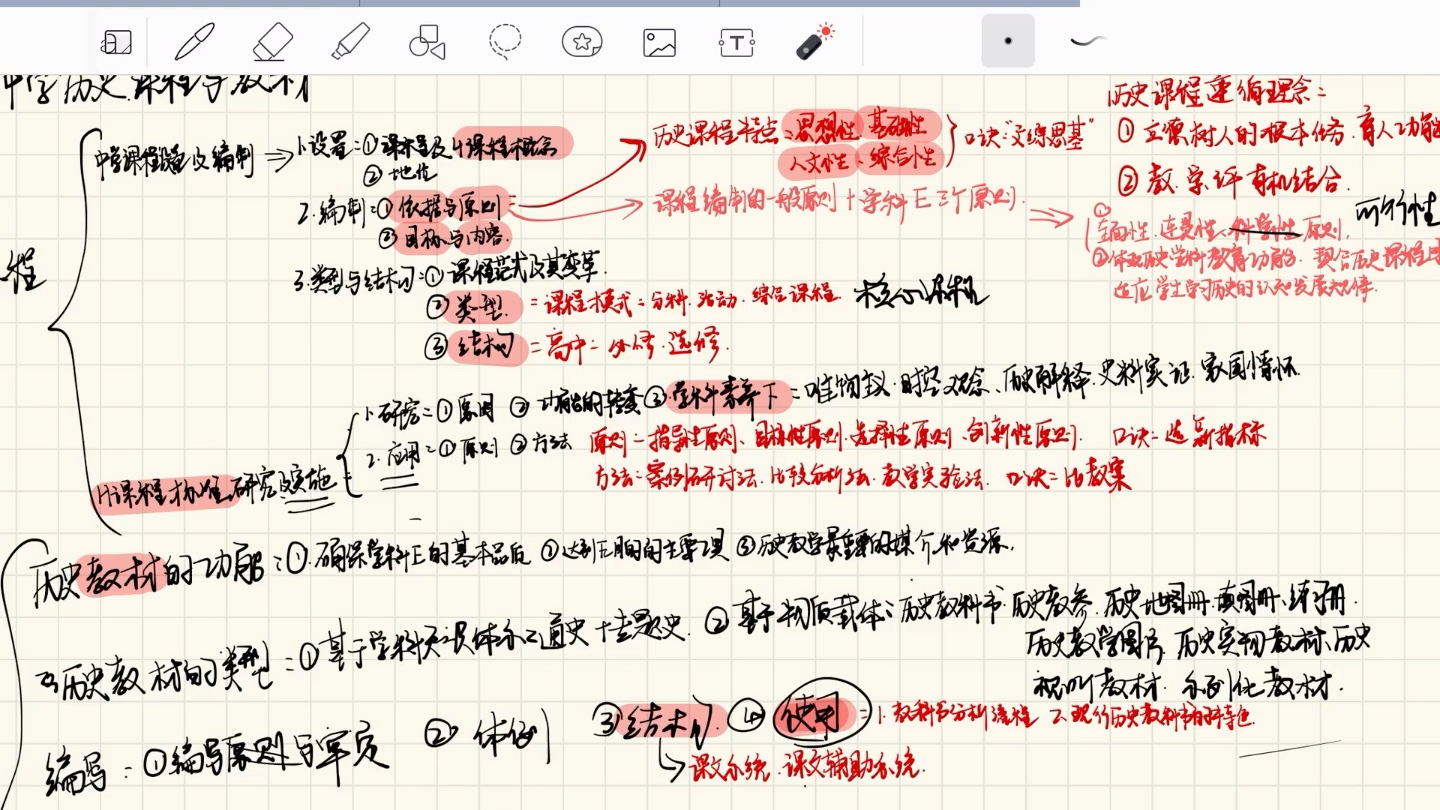Image resolution: width=1440 pixels, height=810 pixels.
Task: Choose the trail line laser pointer style
Action: click(1087, 41)
